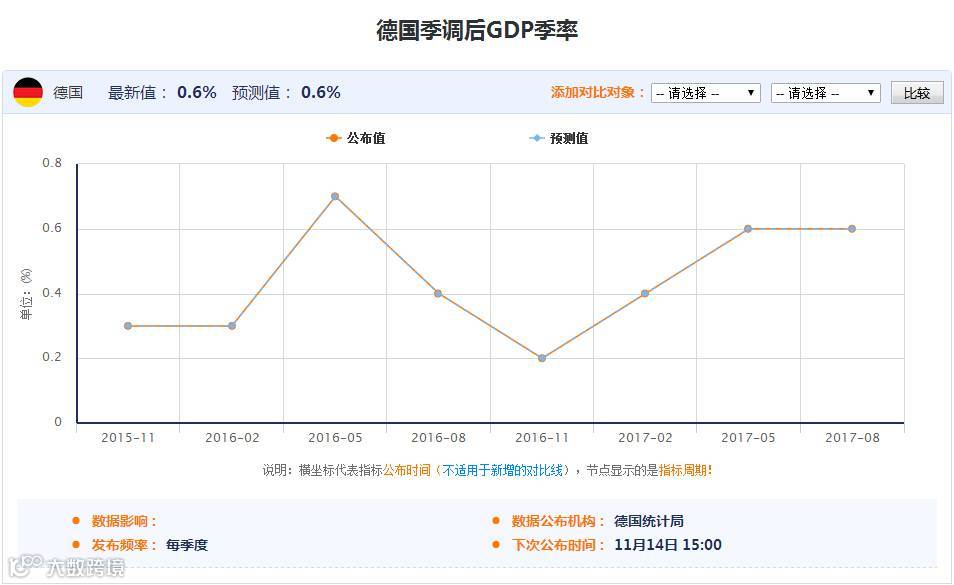
Task: Select the 2016-08 data point at 0.4
Action: coord(438,294)
